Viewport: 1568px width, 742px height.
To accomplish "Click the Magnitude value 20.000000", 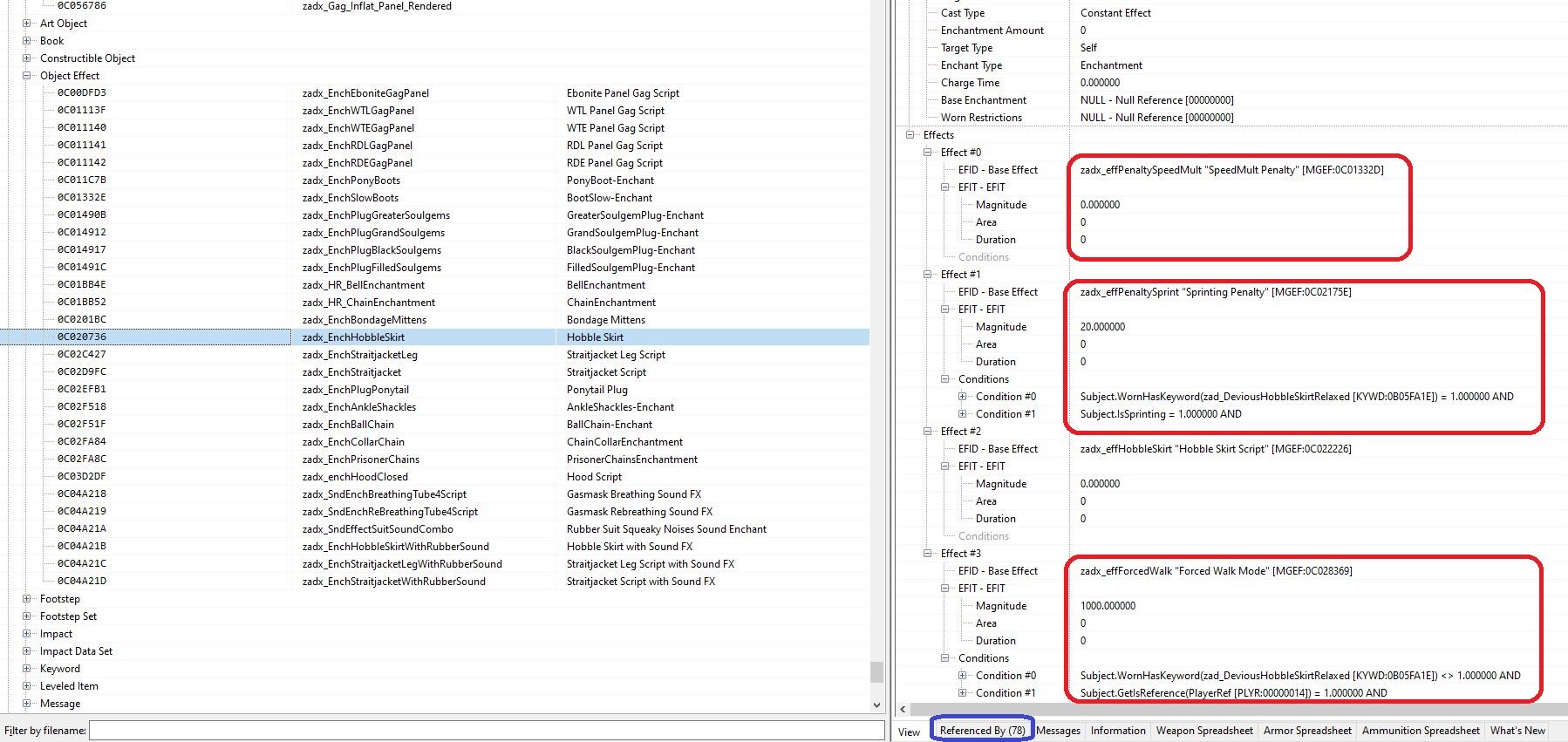I will pos(1102,327).
